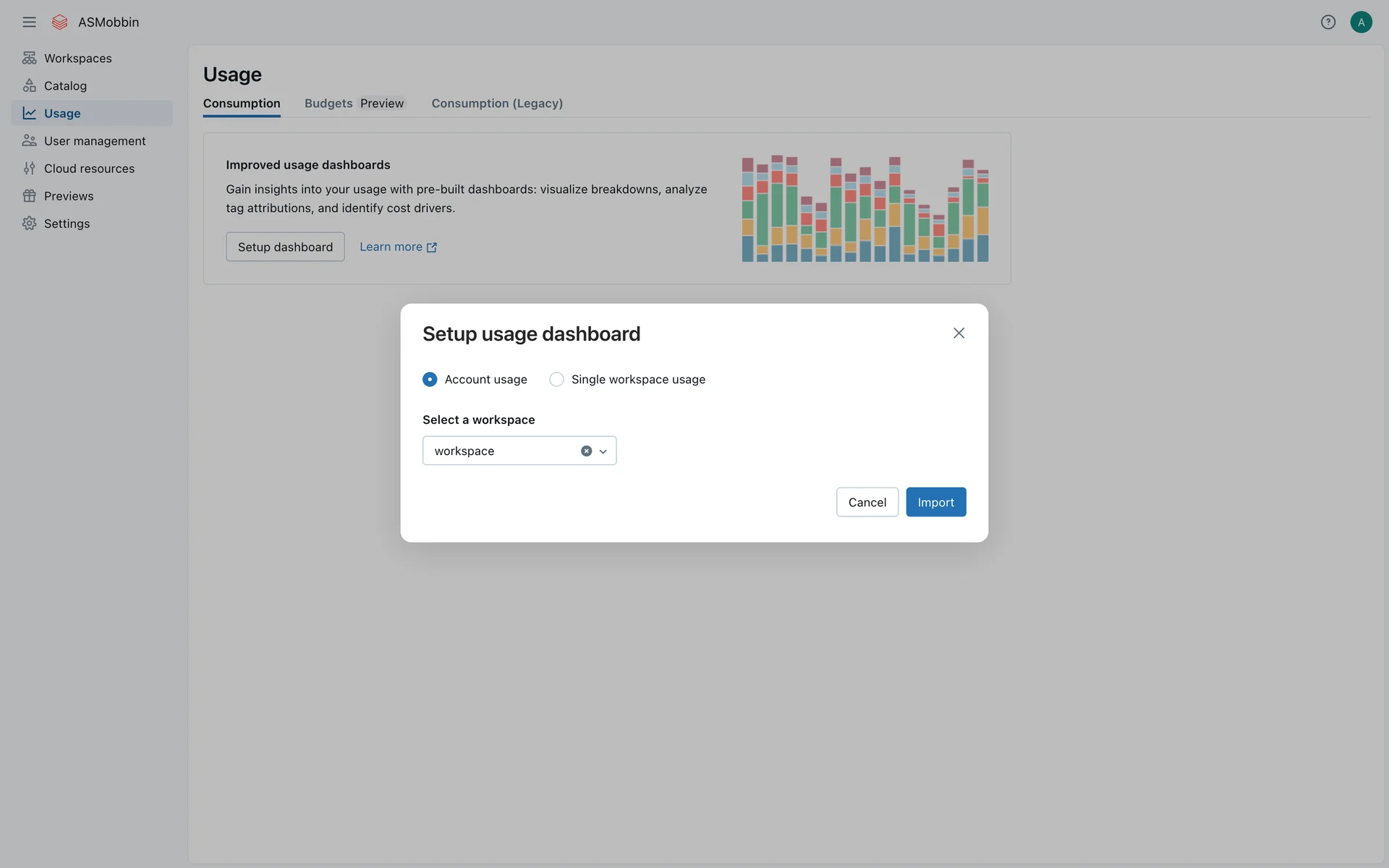The height and width of the screenshot is (868, 1389).
Task: Open the hamburger navigation menu
Action: coord(29,22)
